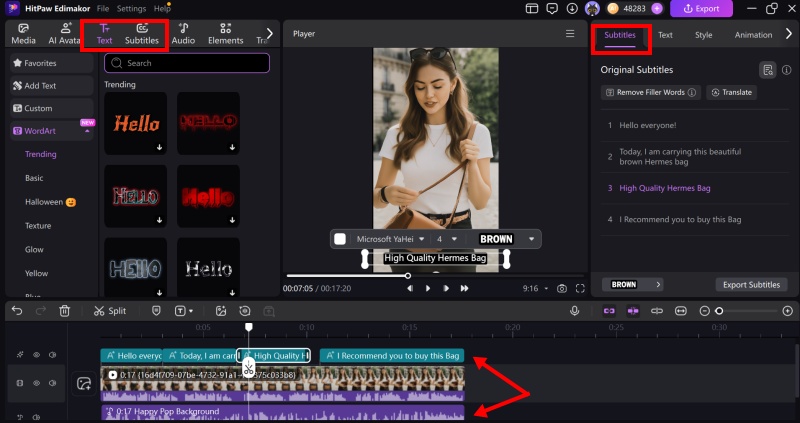Play the video preview
Screen dimensions: 800x423
428,288
